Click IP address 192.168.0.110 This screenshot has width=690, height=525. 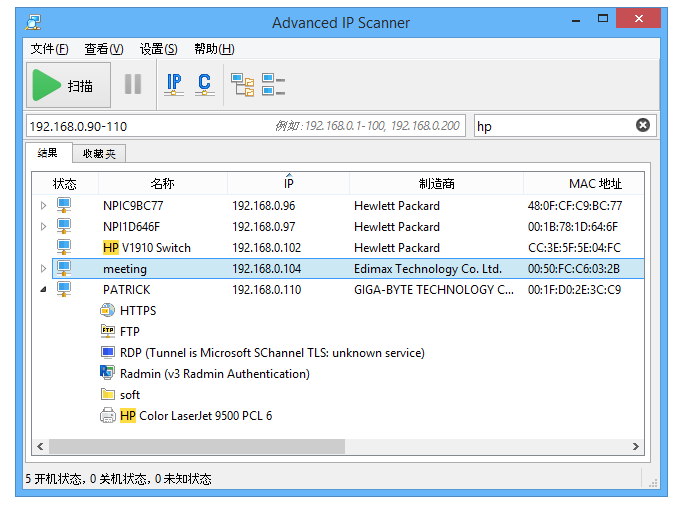click(267, 290)
